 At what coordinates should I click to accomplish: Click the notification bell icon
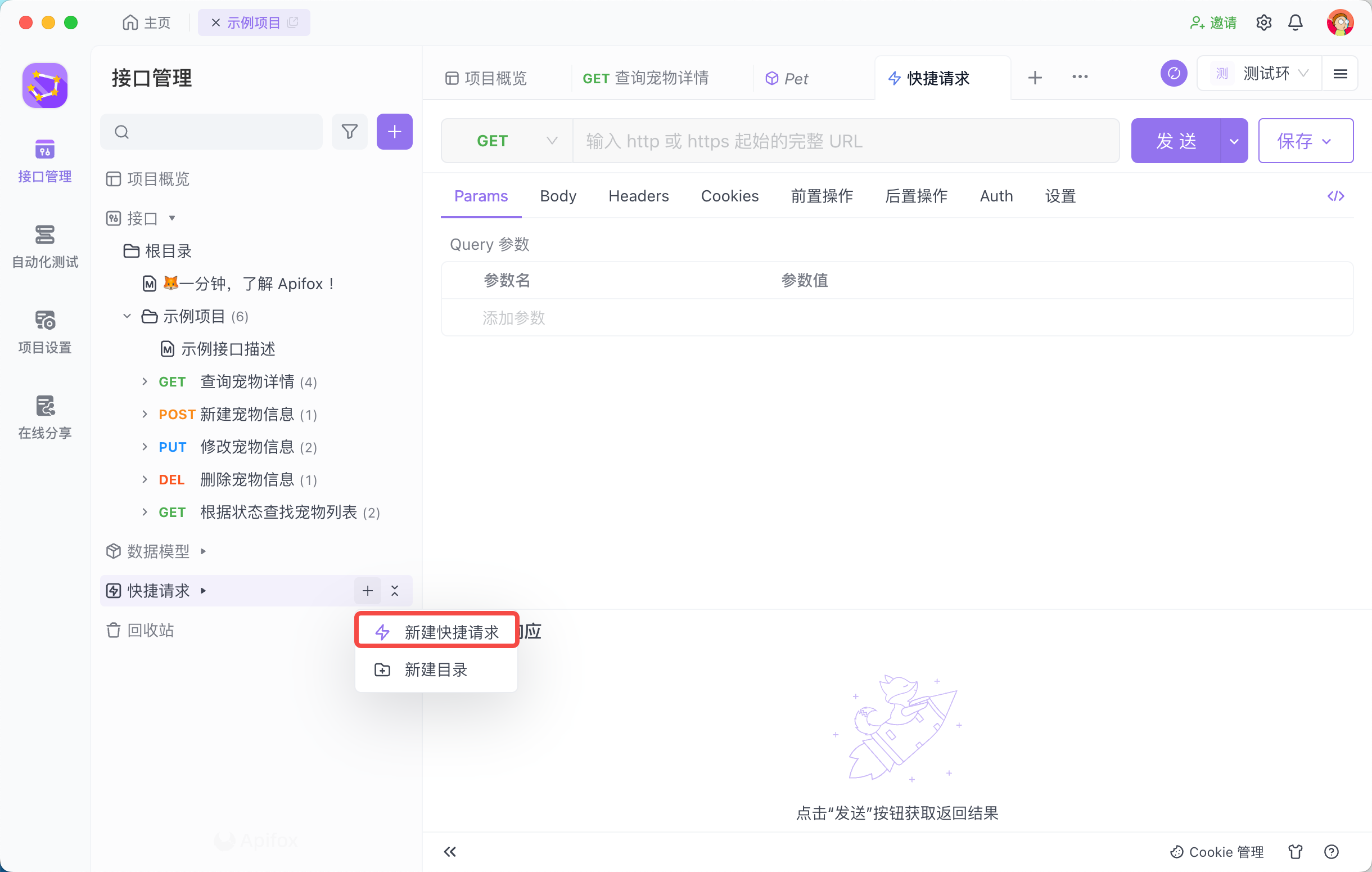[x=1295, y=23]
